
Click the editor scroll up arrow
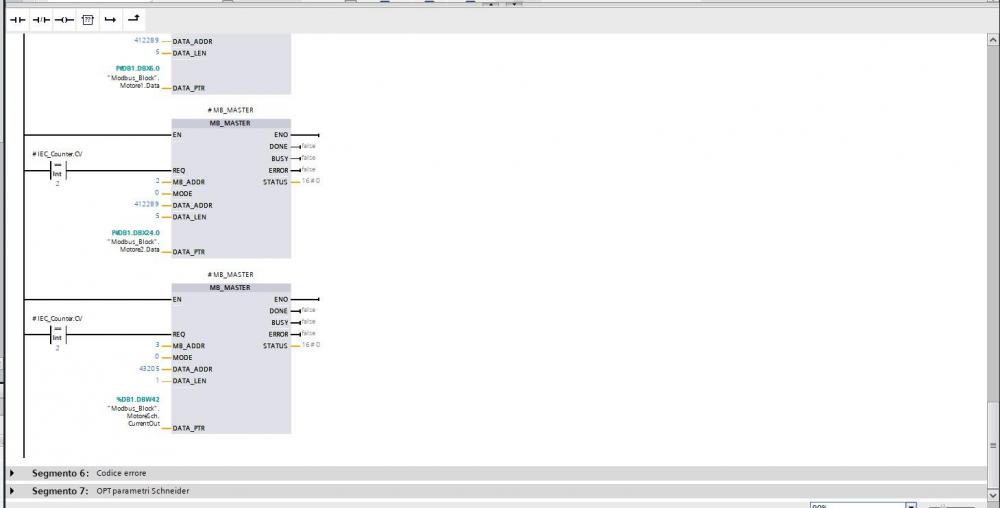pyautogui.click(x=993, y=40)
